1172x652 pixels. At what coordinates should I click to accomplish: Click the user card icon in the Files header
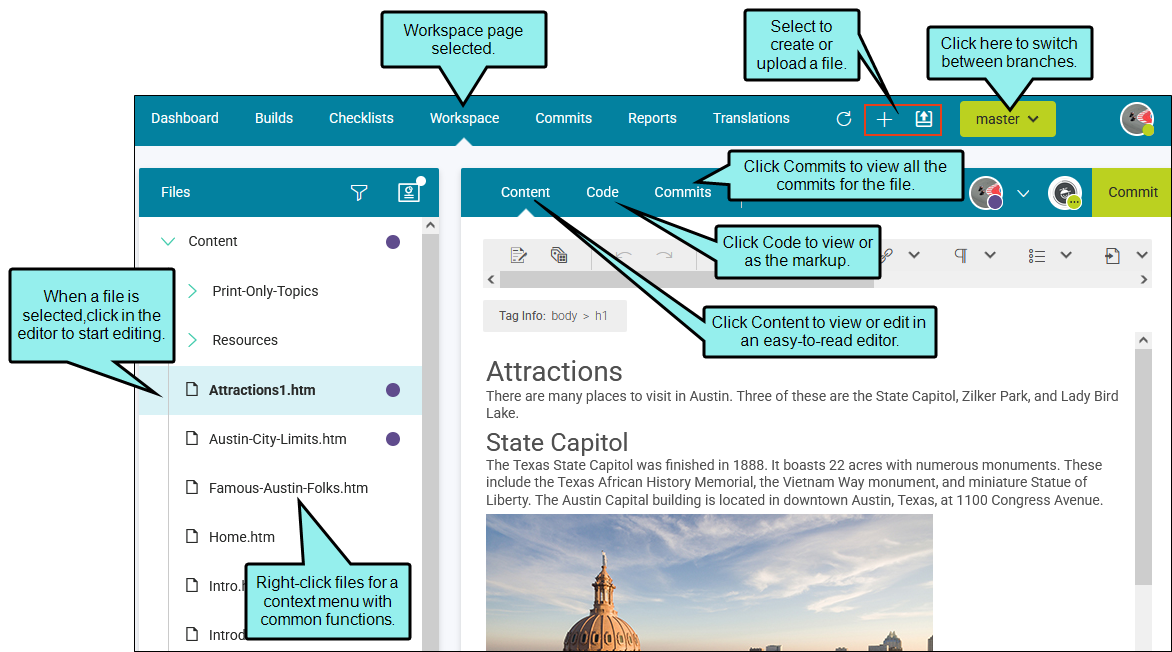tap(409, 191)
